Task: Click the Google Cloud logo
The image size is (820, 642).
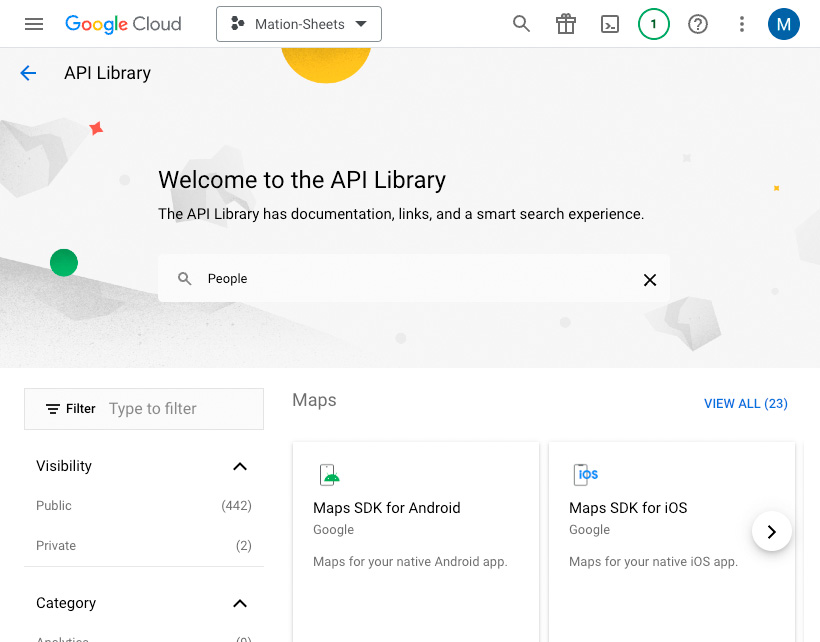Action: 123,24
